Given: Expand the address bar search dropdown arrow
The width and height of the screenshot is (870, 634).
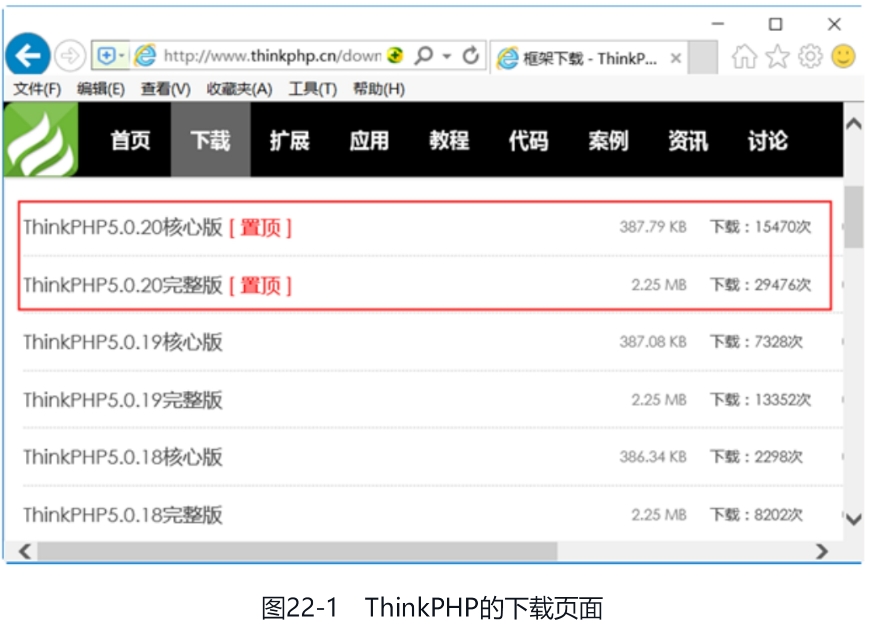Looking at the screenshot, I should [x=447, y=56].
